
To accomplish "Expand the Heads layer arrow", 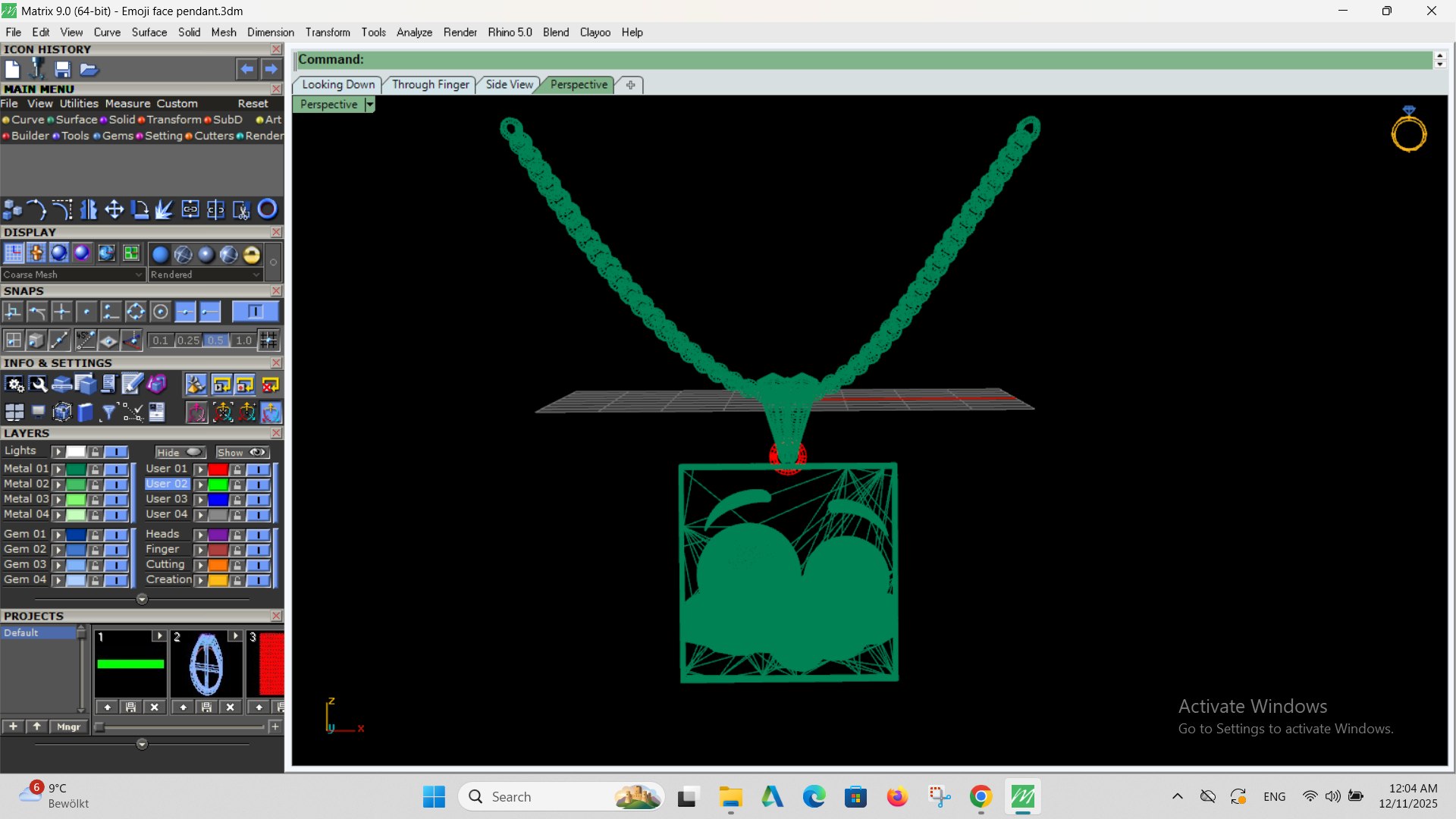I will pos(200,535).
